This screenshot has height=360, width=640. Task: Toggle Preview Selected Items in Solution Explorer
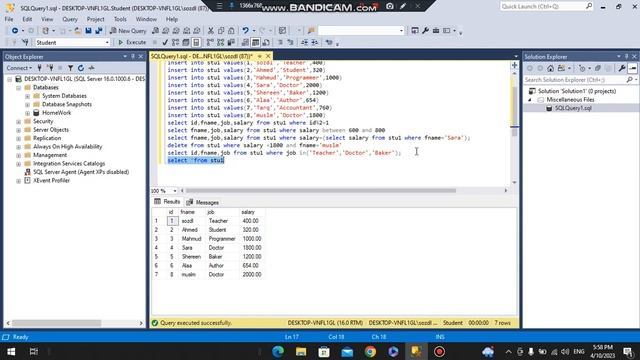coord(632,68)
